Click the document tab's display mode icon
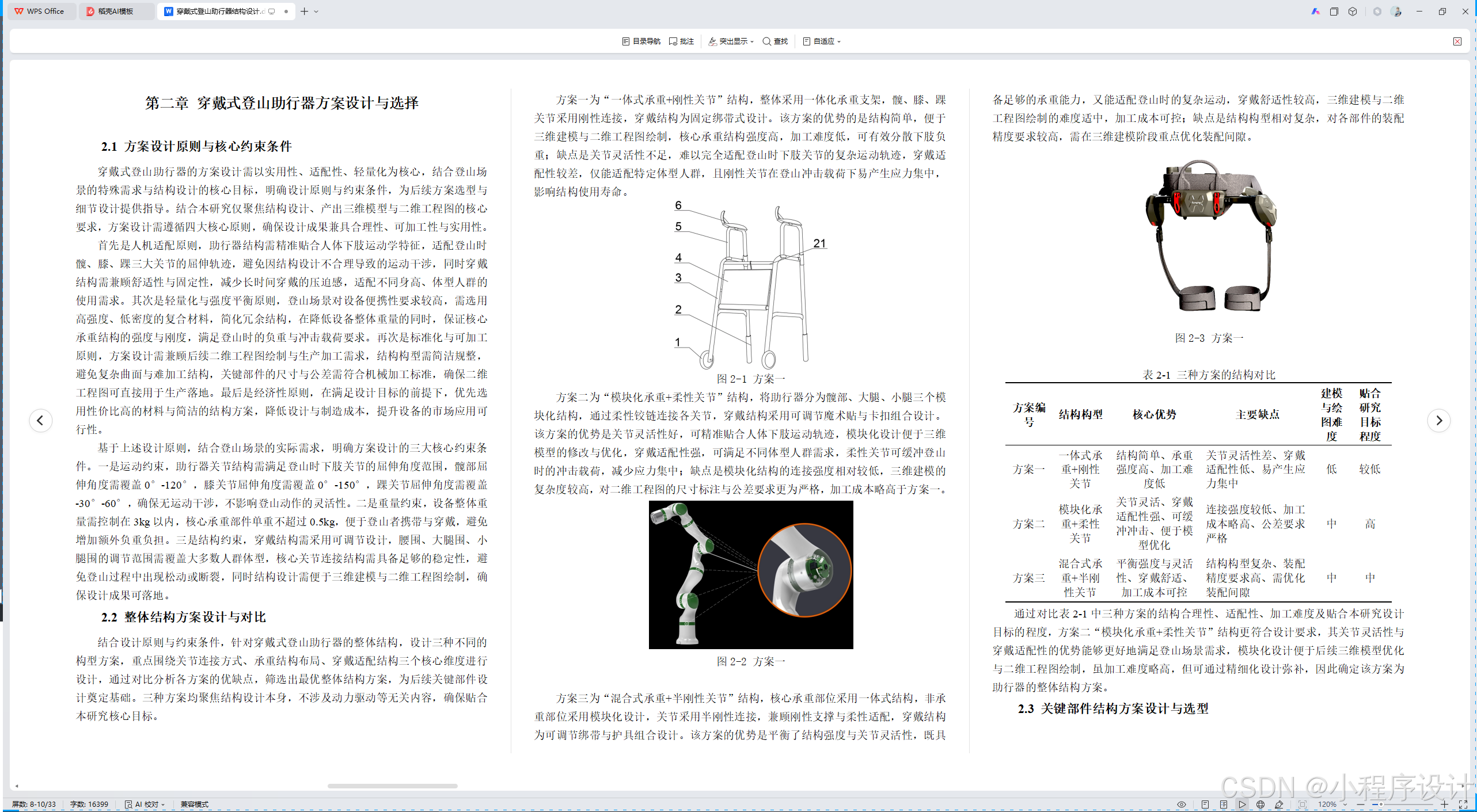This screenshot has width=1477, height=812. tap(272, 11)
